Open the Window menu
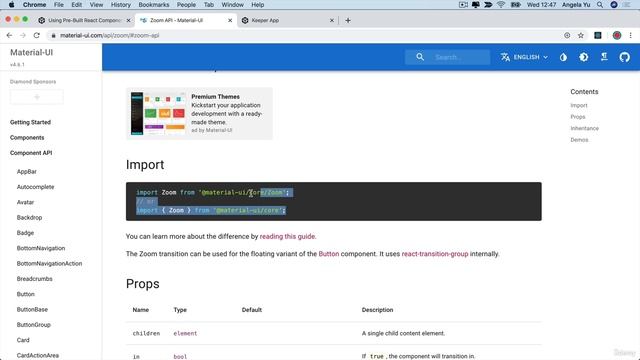 (233, 5)
